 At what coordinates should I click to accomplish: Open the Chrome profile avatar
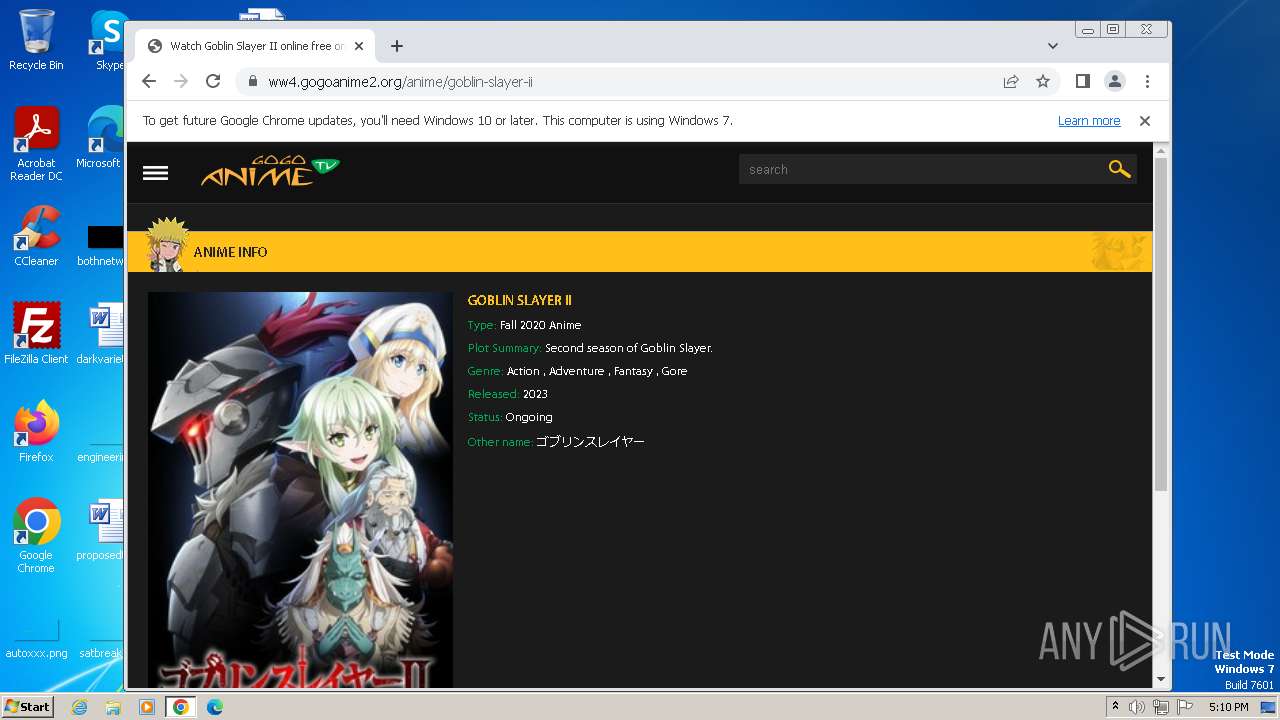1115,81
